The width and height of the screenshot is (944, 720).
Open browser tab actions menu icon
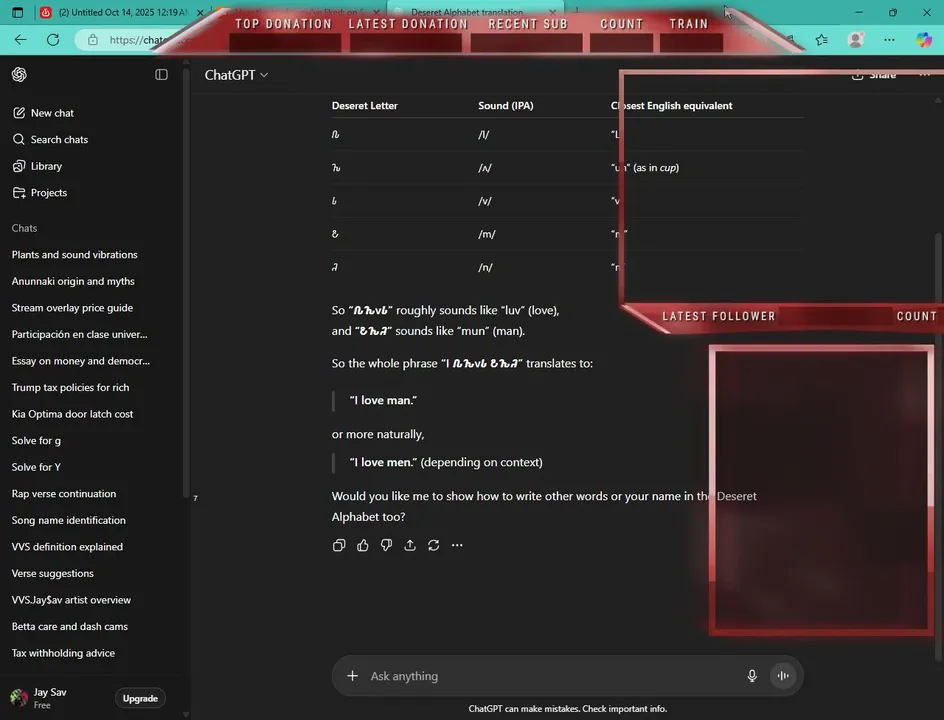point(17,12)
